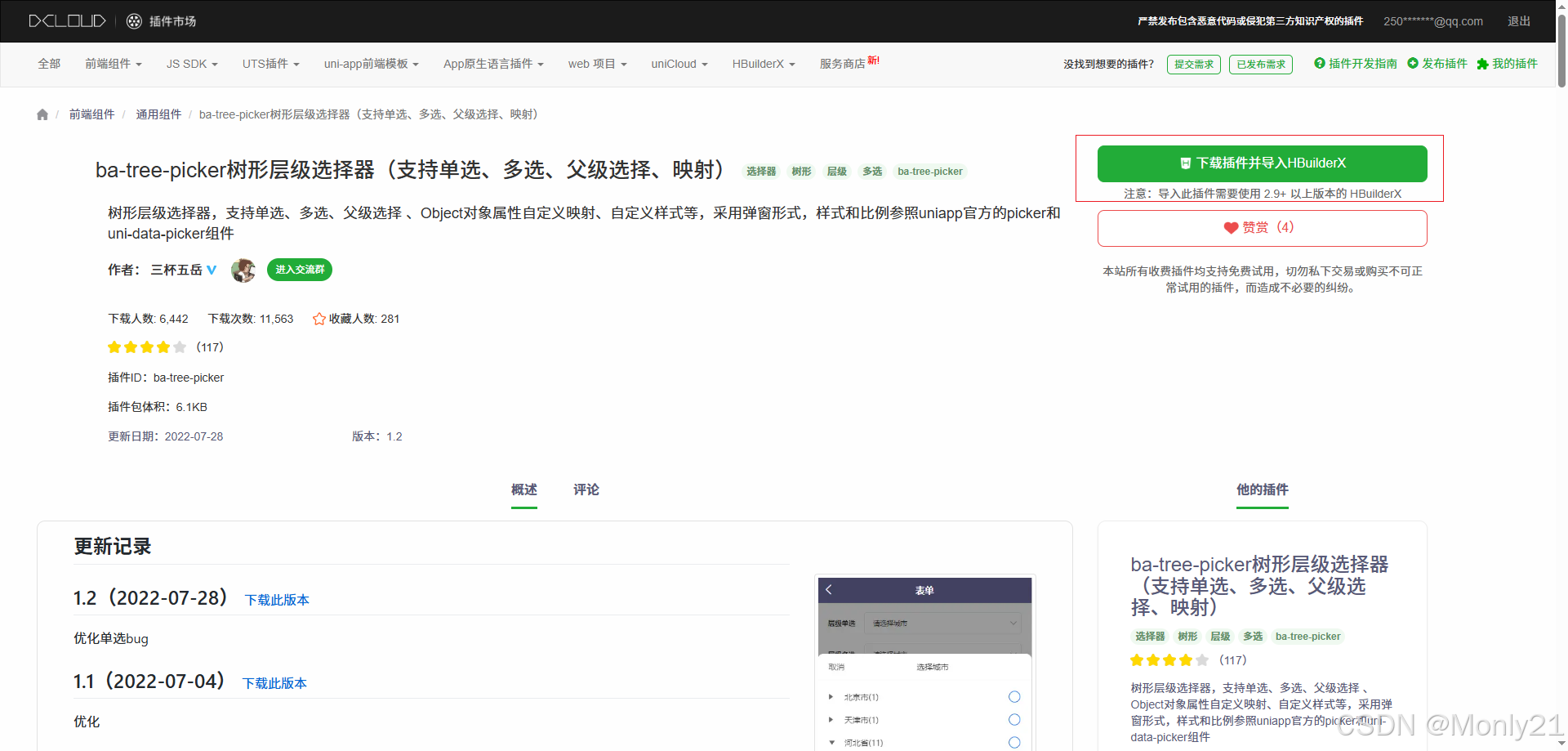Click 下载插件并导入HBuilderX button
1568x751 pixels.
click(x=1263, y=163)
